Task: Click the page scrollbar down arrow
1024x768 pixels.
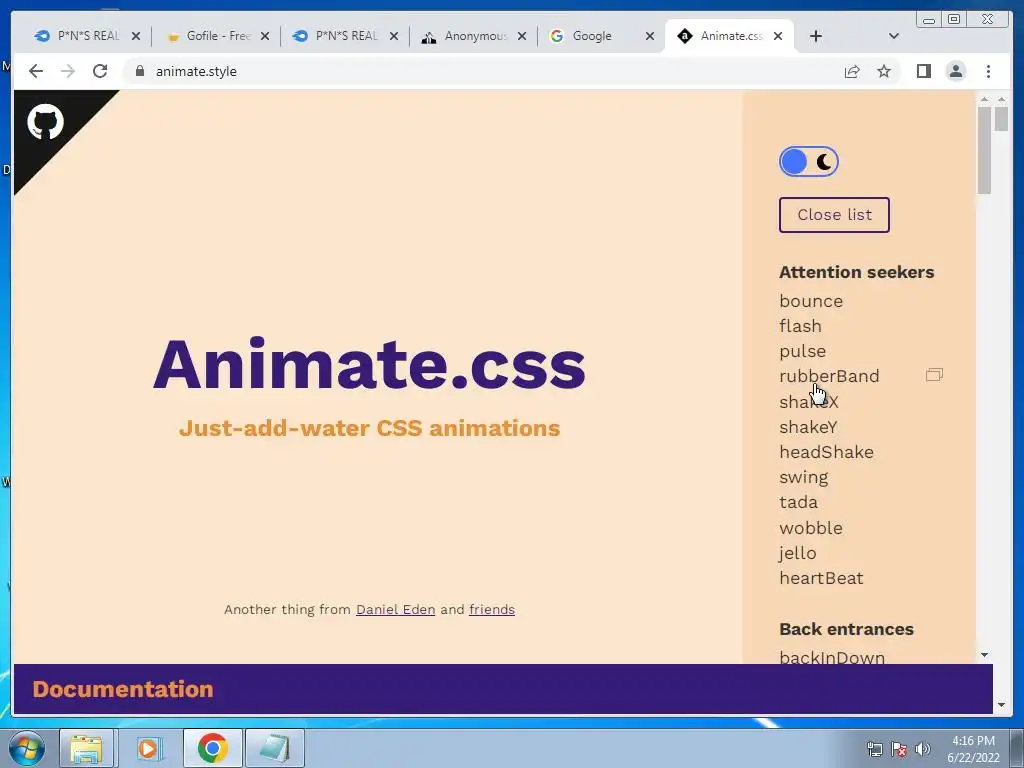Action: 1001,705
